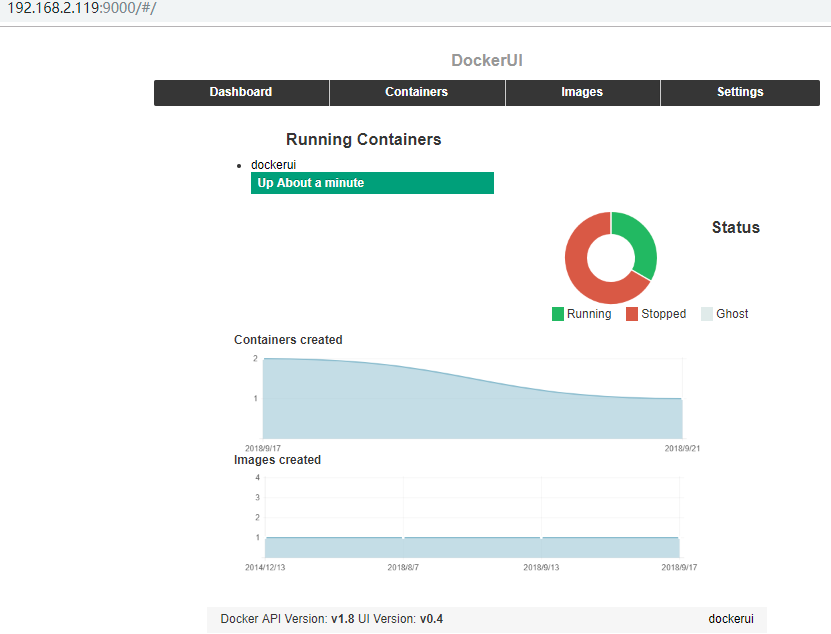Viewport: 831px width, 634px height.
Task: Click the 2018/8/7 date label on images chart
Action: click(403, 567)
